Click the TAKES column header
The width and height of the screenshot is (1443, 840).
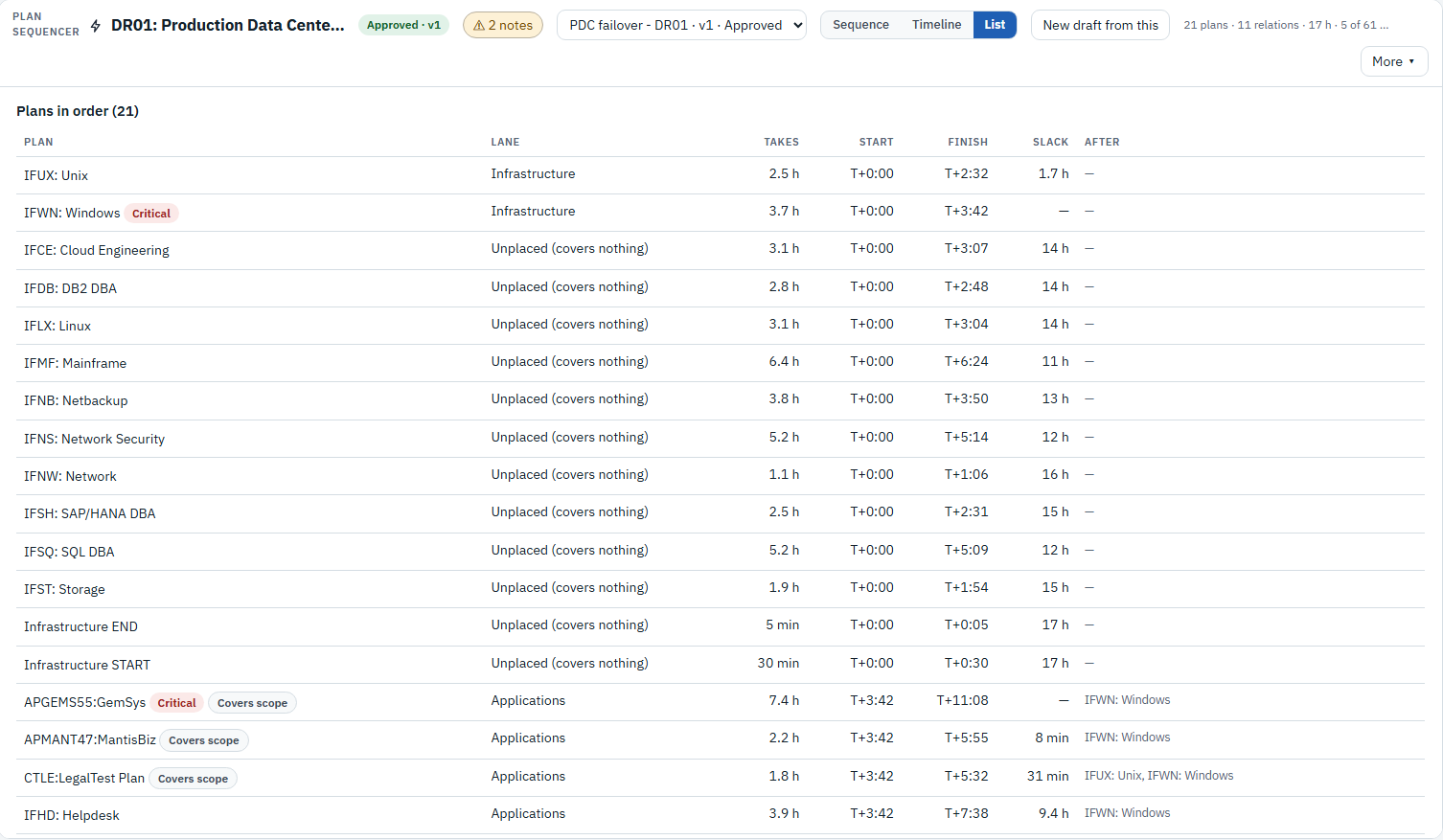781,142
